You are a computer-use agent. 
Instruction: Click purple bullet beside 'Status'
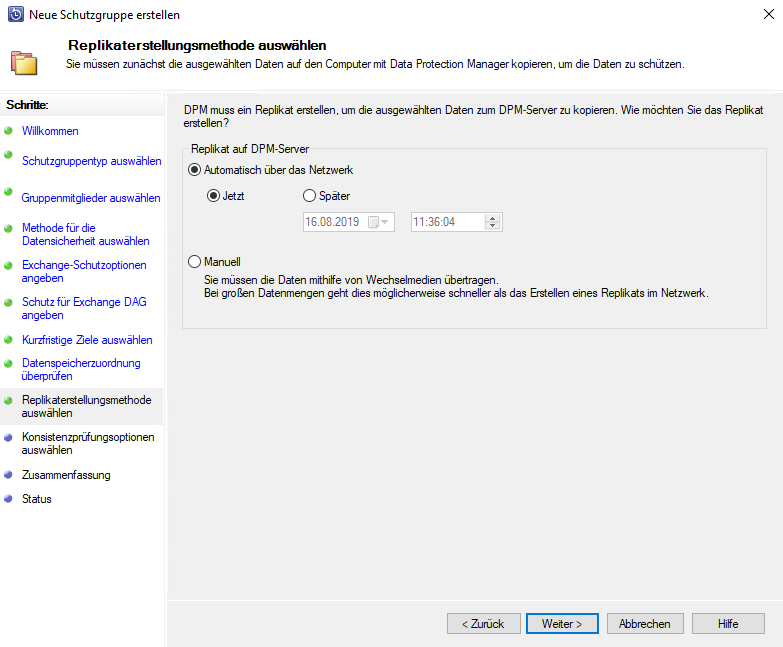[x=8, y=498]
